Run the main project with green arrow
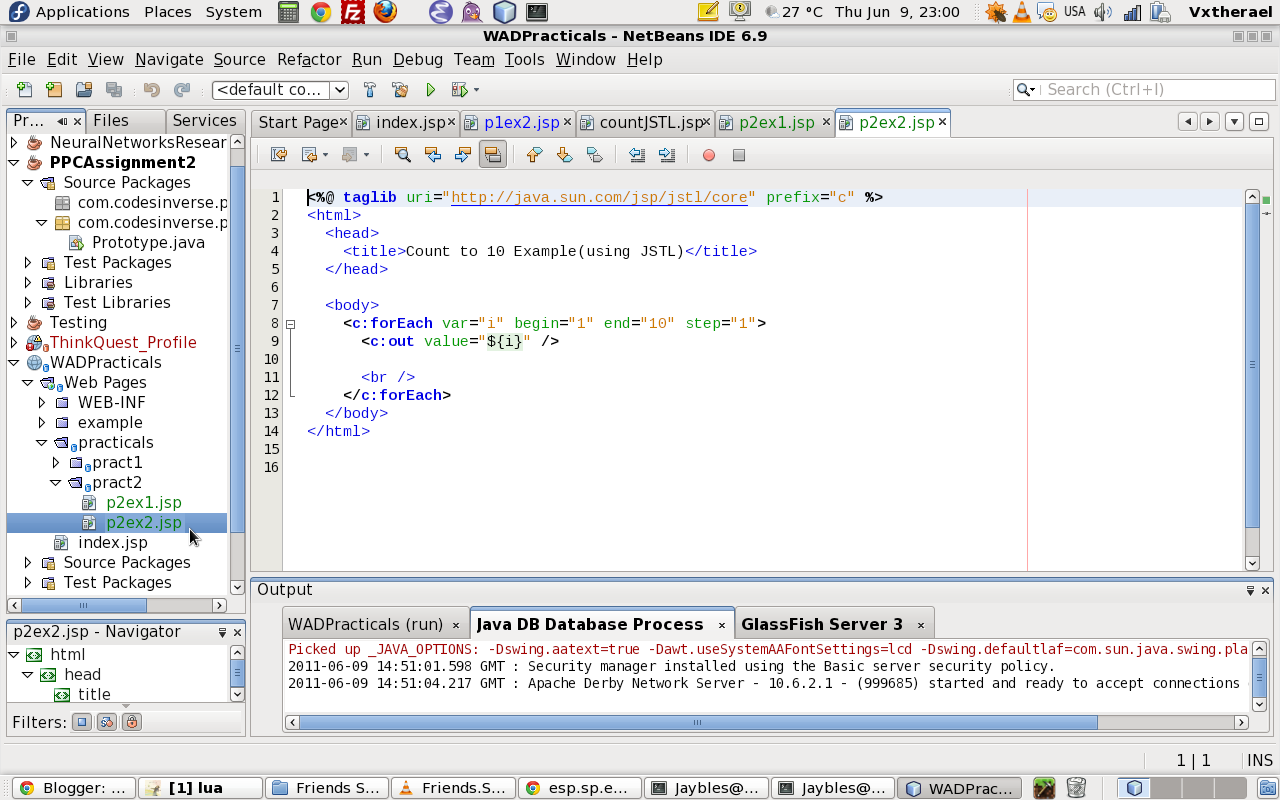Image resolution: width=1280 pixels, height=800 pixels. coord(430,89)
